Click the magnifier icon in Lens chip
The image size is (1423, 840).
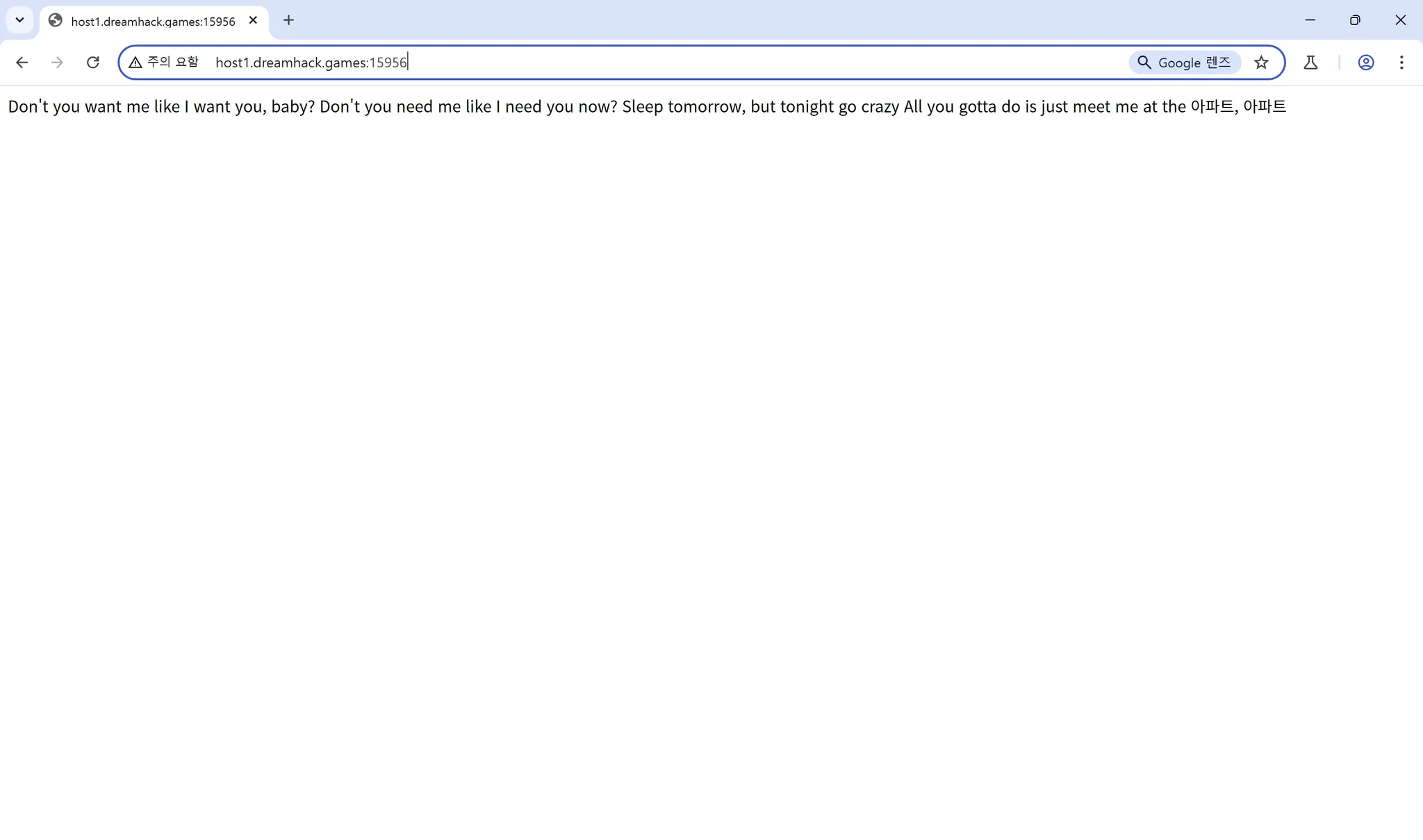[x=1144, y=63]
